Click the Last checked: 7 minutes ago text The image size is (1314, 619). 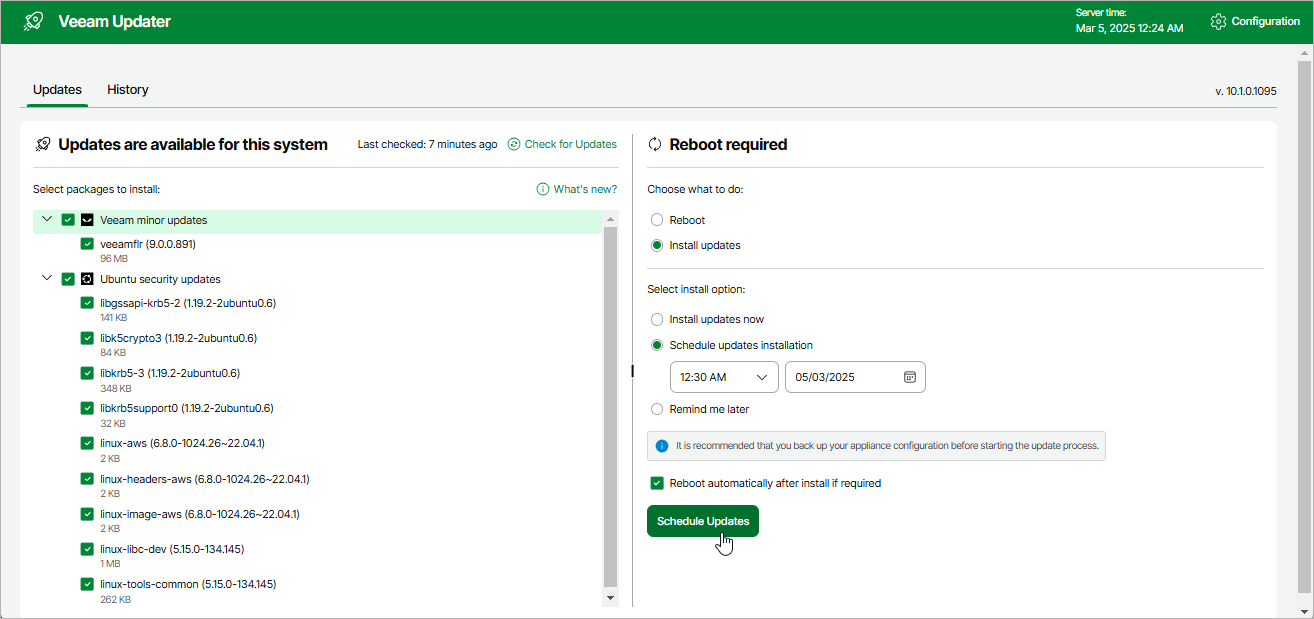(x=427, y=144)
